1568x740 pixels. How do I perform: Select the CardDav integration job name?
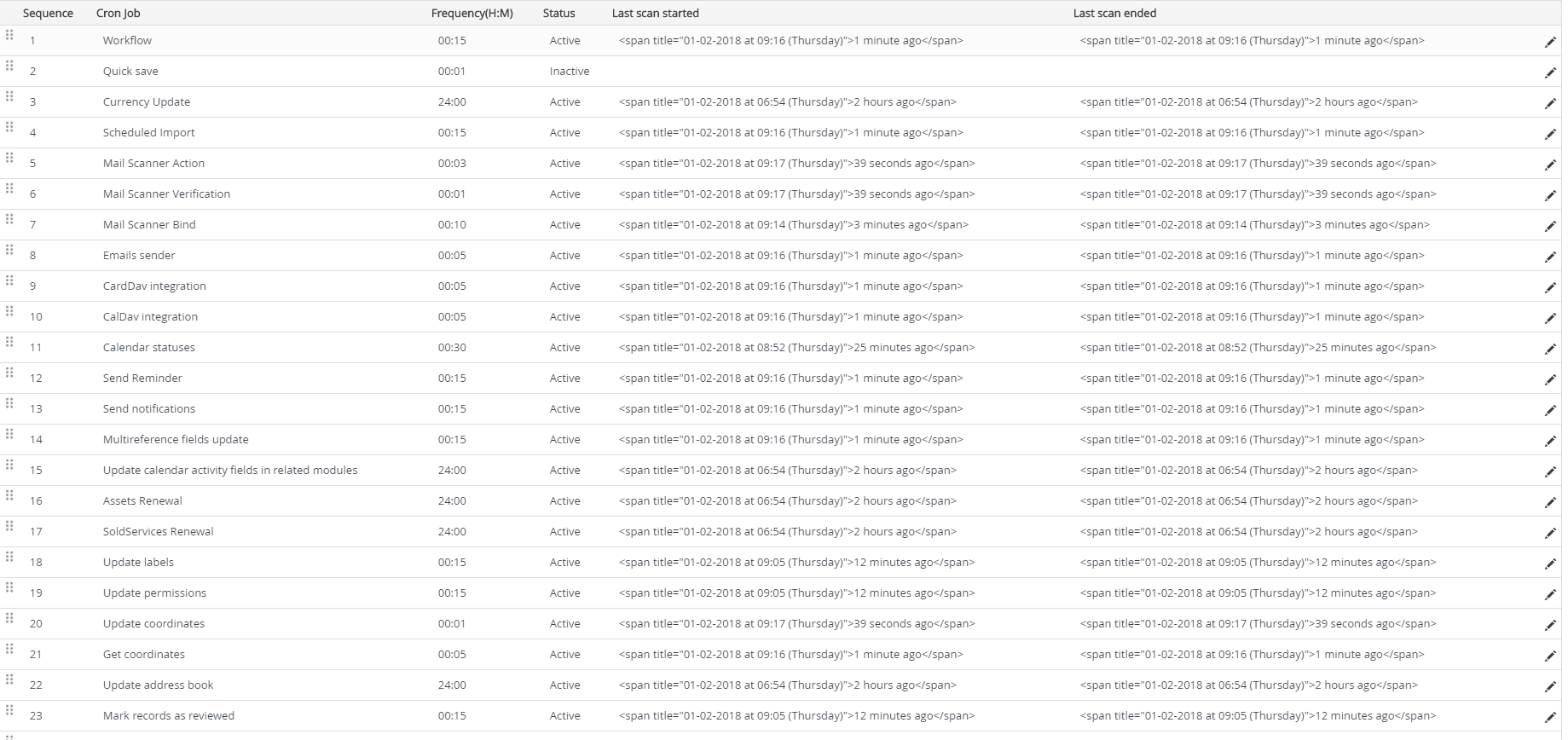pyautogui.click(x=154, y=286)
